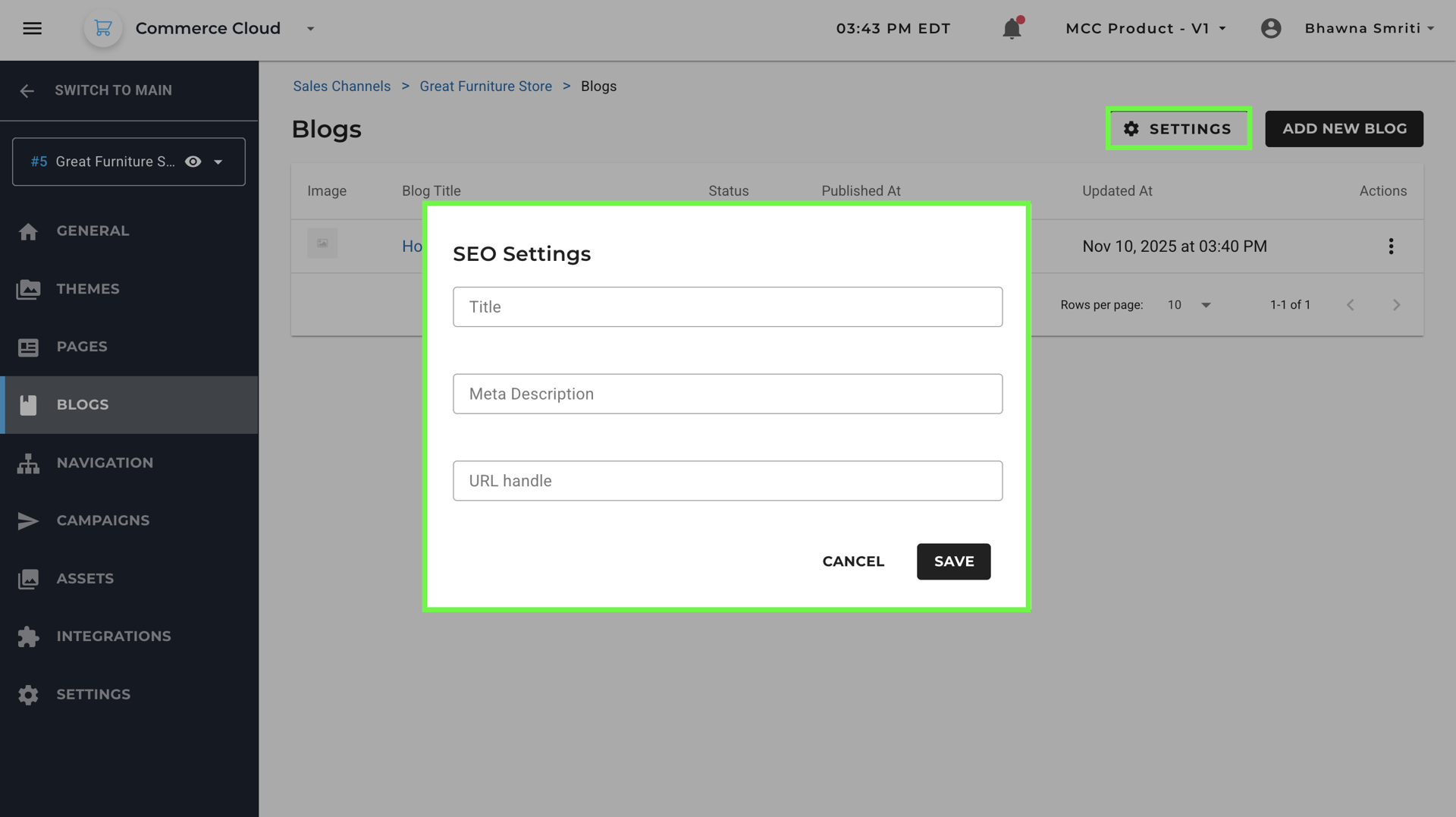The image size is (1456, 817).
Task: Cancel the SEO Settings dialog
Action: (x=853, y=561)
